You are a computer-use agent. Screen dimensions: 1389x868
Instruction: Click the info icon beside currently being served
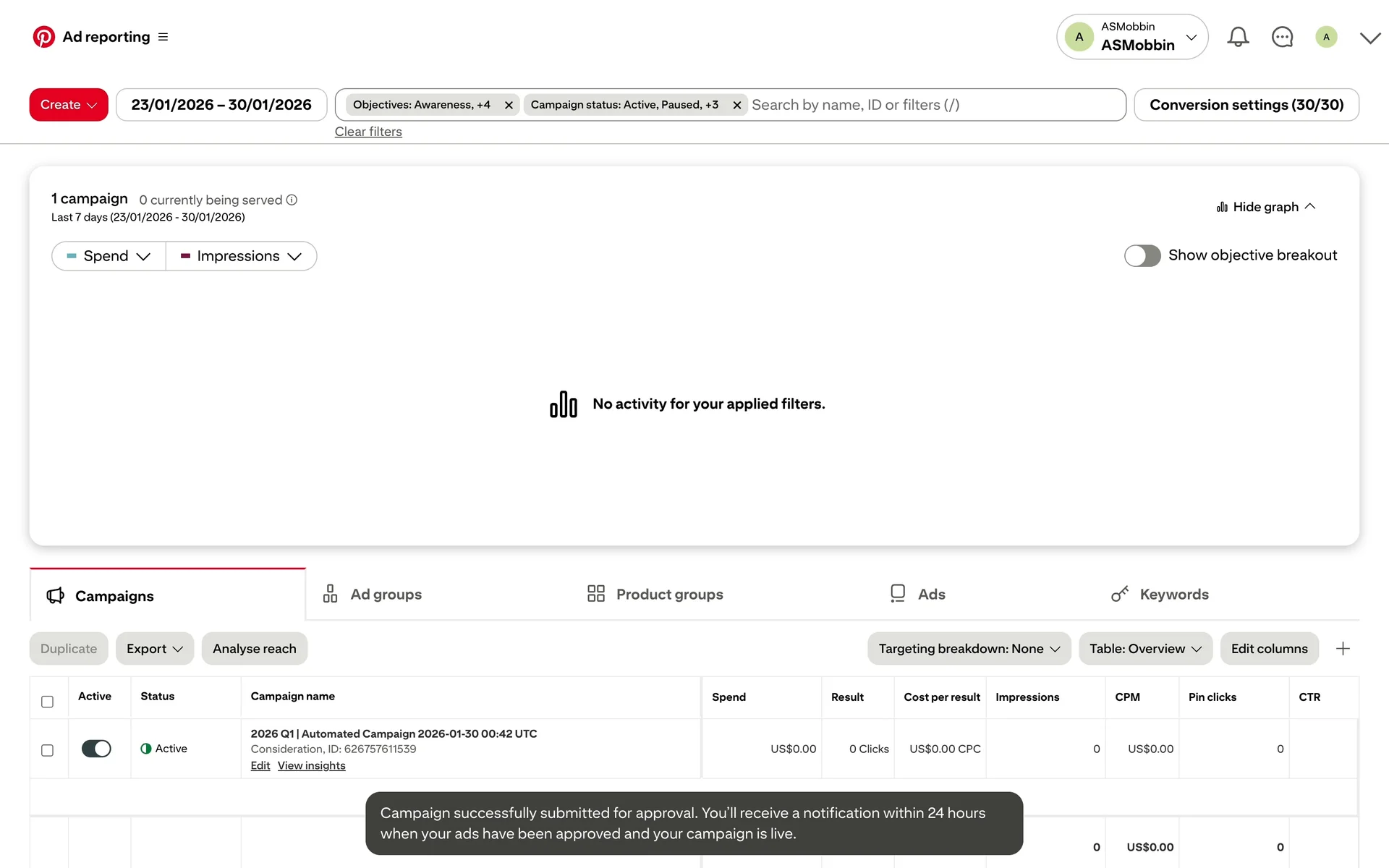pyautogui.click(x=292, y=200)
